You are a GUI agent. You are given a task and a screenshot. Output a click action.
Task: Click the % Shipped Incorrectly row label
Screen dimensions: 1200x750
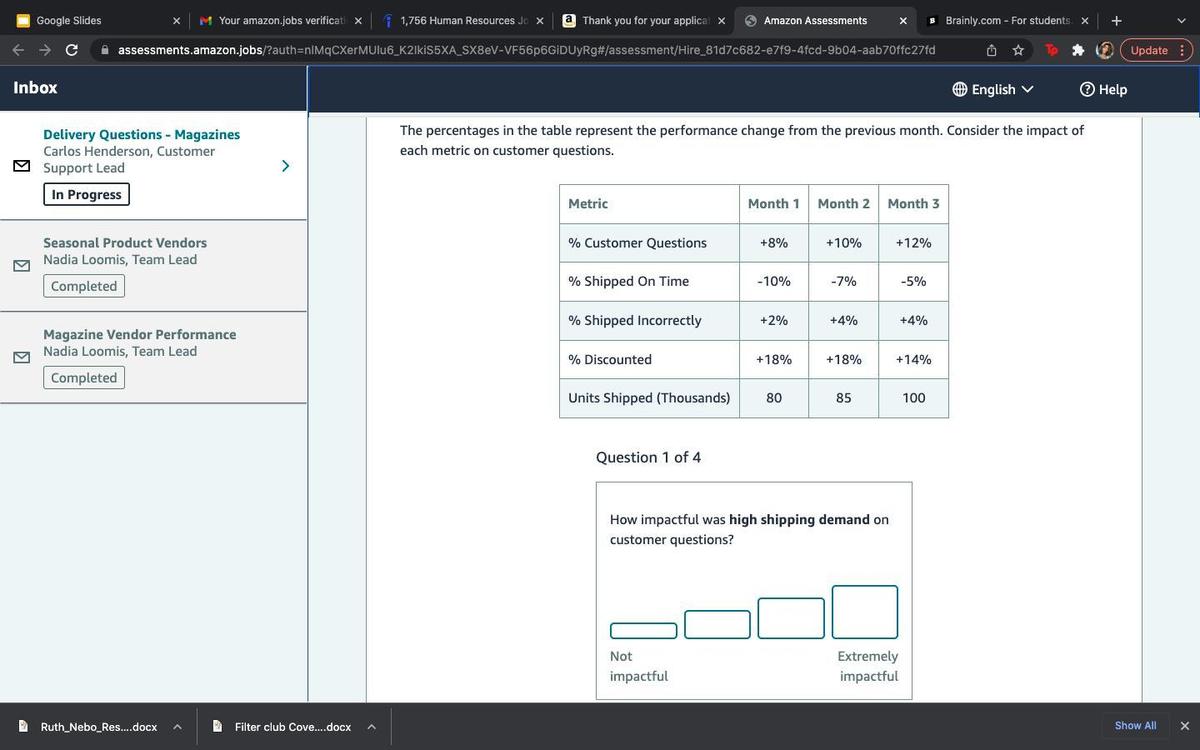point(634,320)
